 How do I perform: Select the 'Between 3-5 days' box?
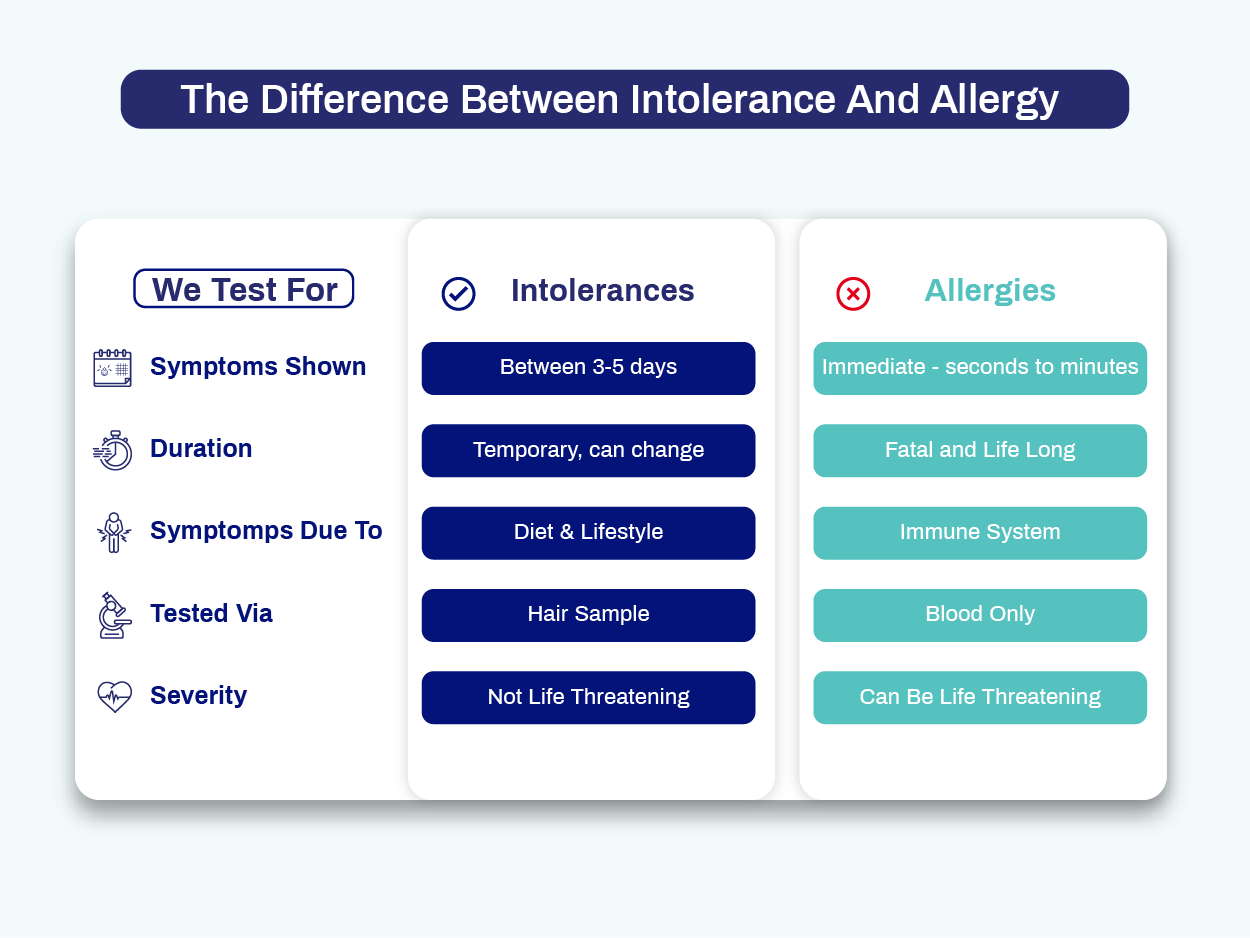(588, 368)
